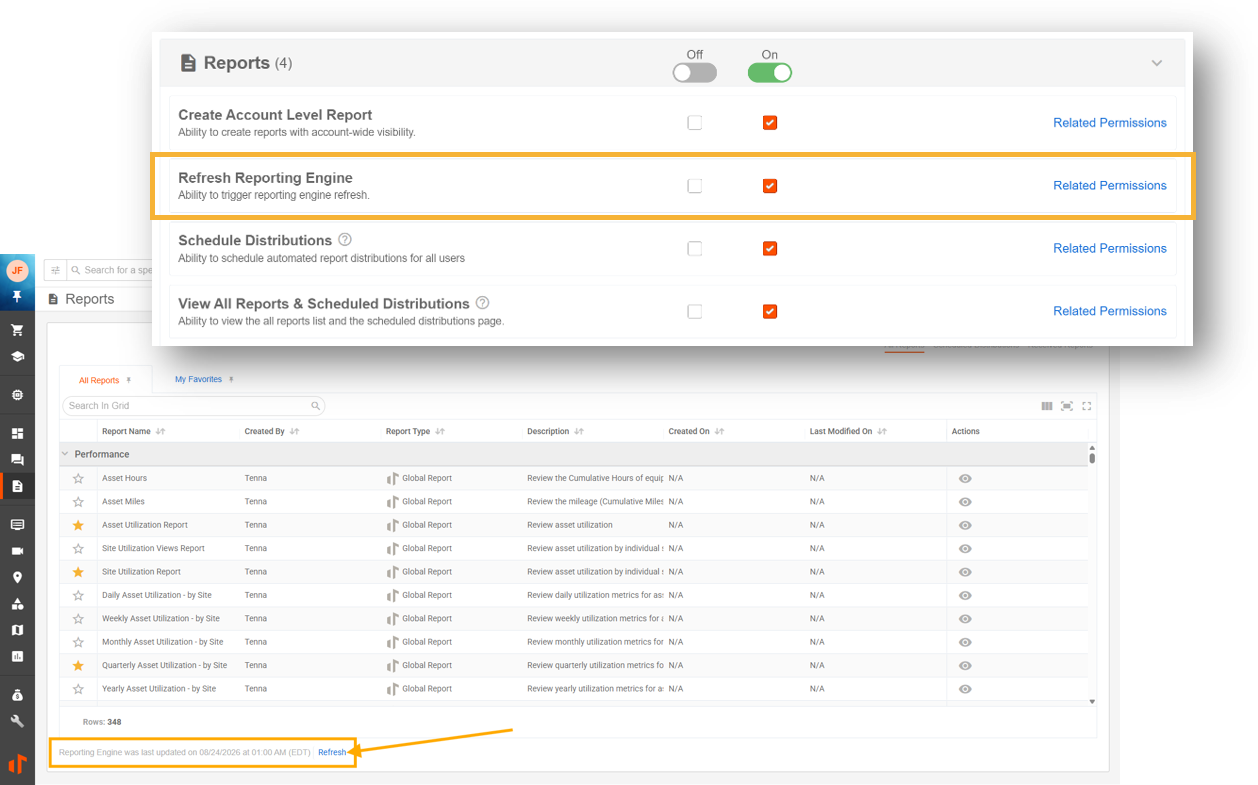Click the fit-to-screen grid icon
Image resolution: width=1258 pixels, height=785 pixels.
[x=1067, y=406]
